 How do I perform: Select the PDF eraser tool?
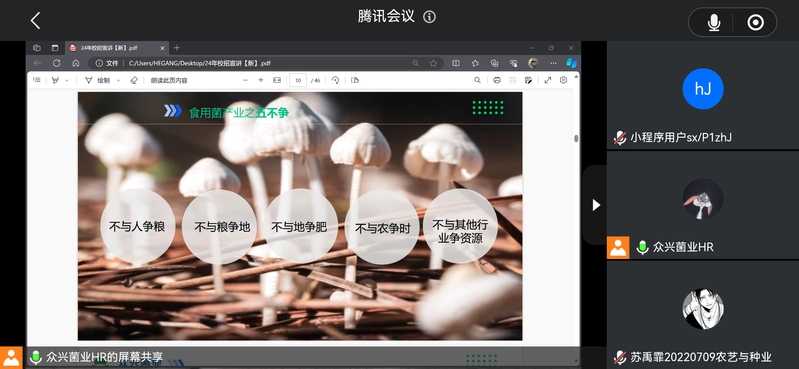click(134, 80)
